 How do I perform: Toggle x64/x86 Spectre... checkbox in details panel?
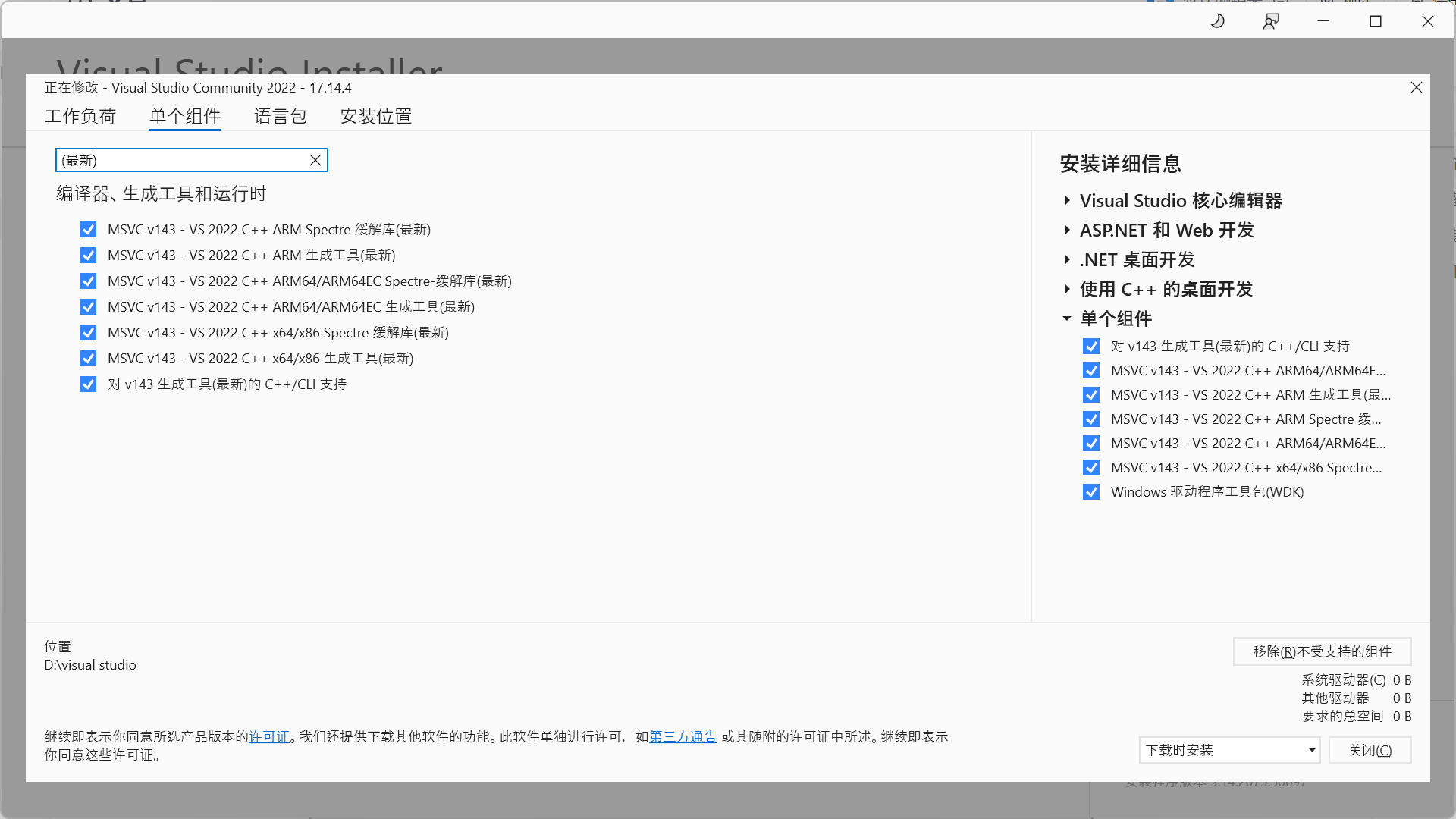pos(1091,468)
